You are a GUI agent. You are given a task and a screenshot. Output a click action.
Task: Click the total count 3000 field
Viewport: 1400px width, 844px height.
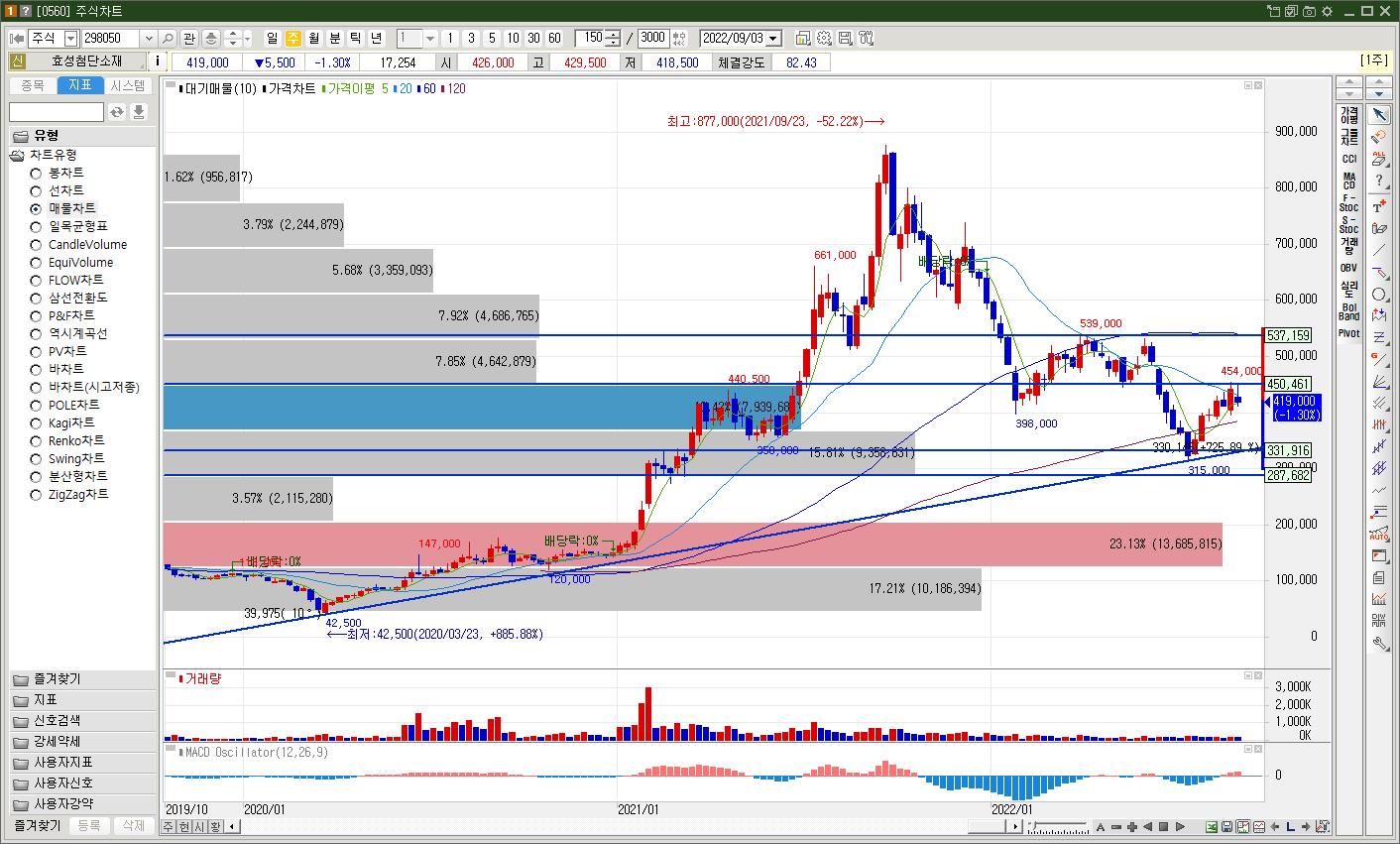click(653, 39)
